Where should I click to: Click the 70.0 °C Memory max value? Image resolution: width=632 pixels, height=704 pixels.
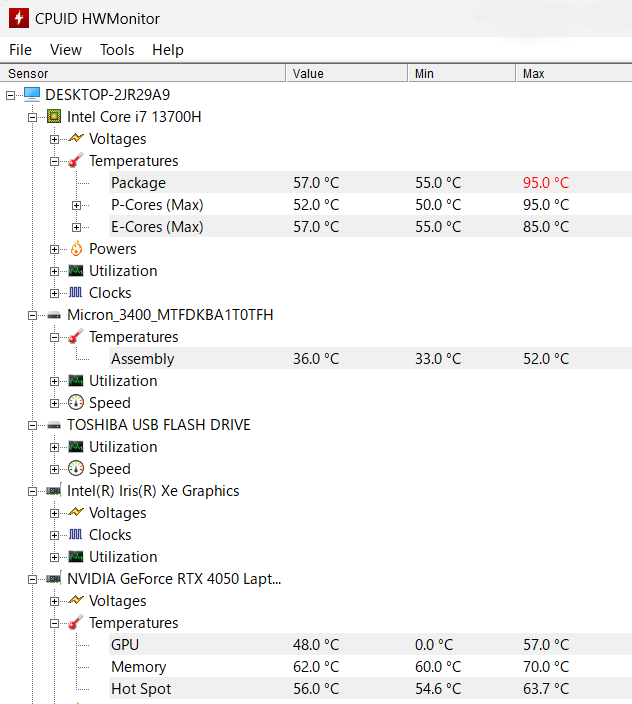(546, 667)
